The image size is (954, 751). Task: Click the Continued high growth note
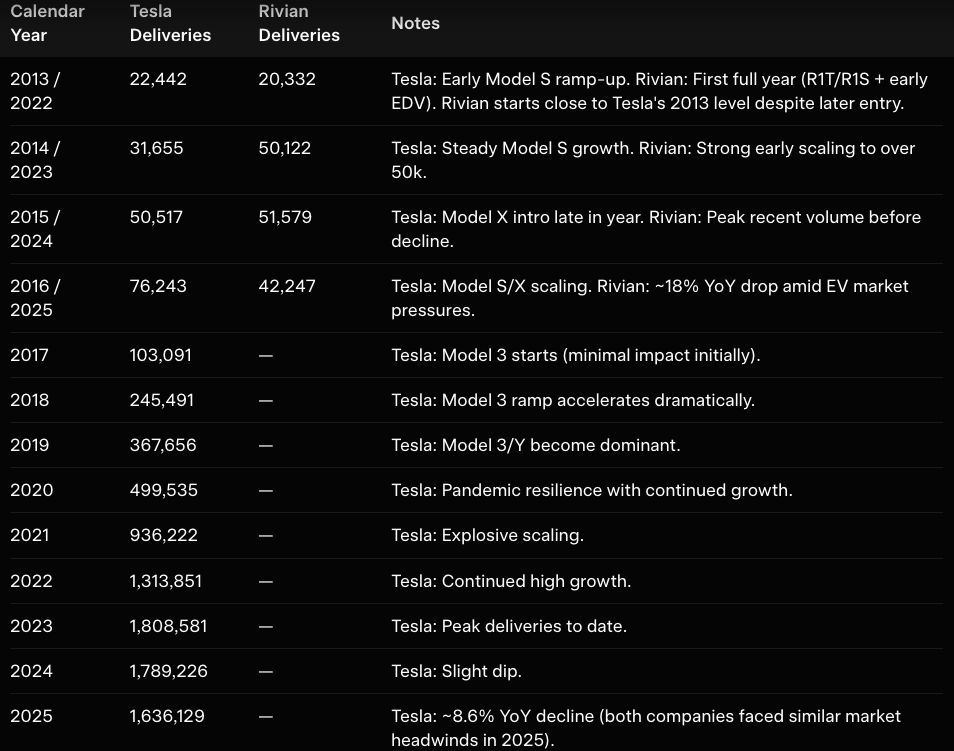511,581
